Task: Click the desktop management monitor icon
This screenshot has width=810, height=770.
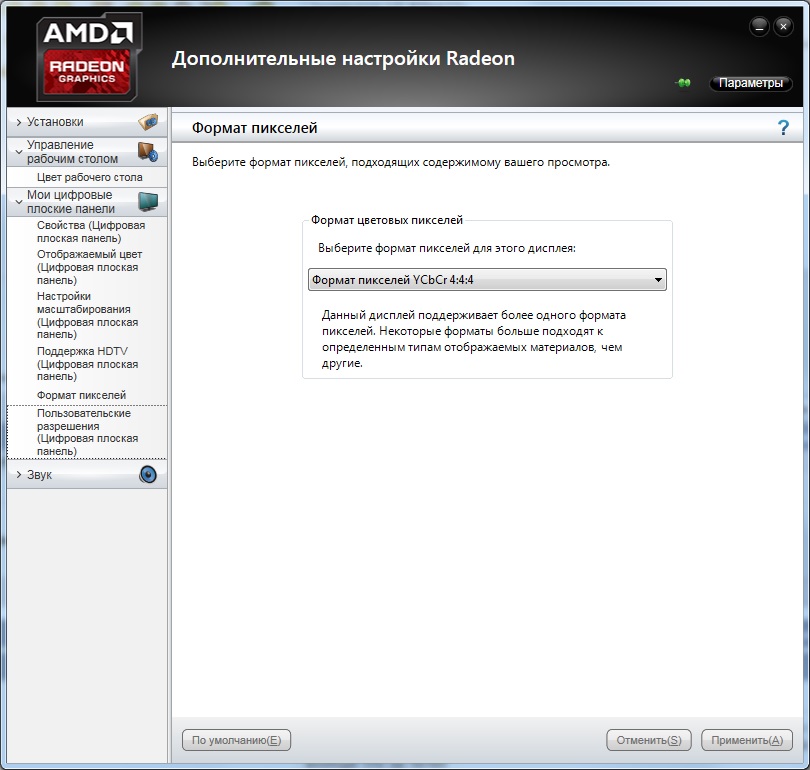Action: pyautogui.click(x=148, y=152)
